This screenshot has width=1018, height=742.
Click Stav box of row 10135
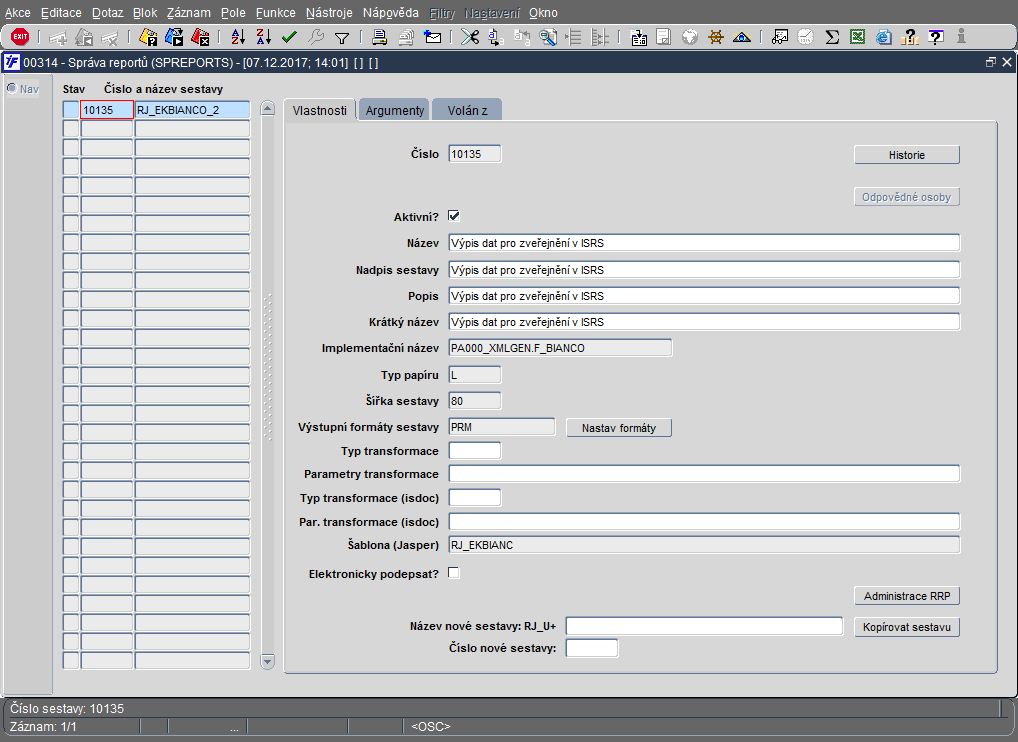pyautogui.click(x=71, y=110)
